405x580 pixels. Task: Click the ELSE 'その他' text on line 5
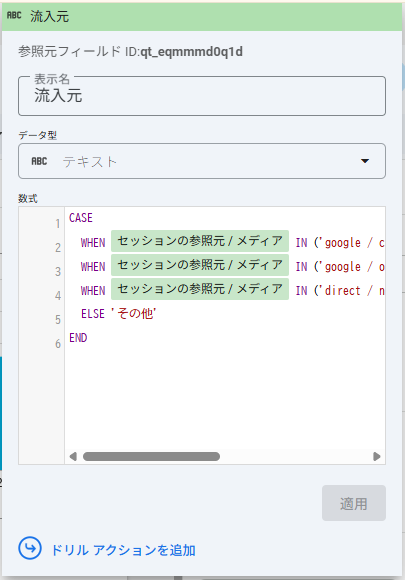tap(119, 314)
